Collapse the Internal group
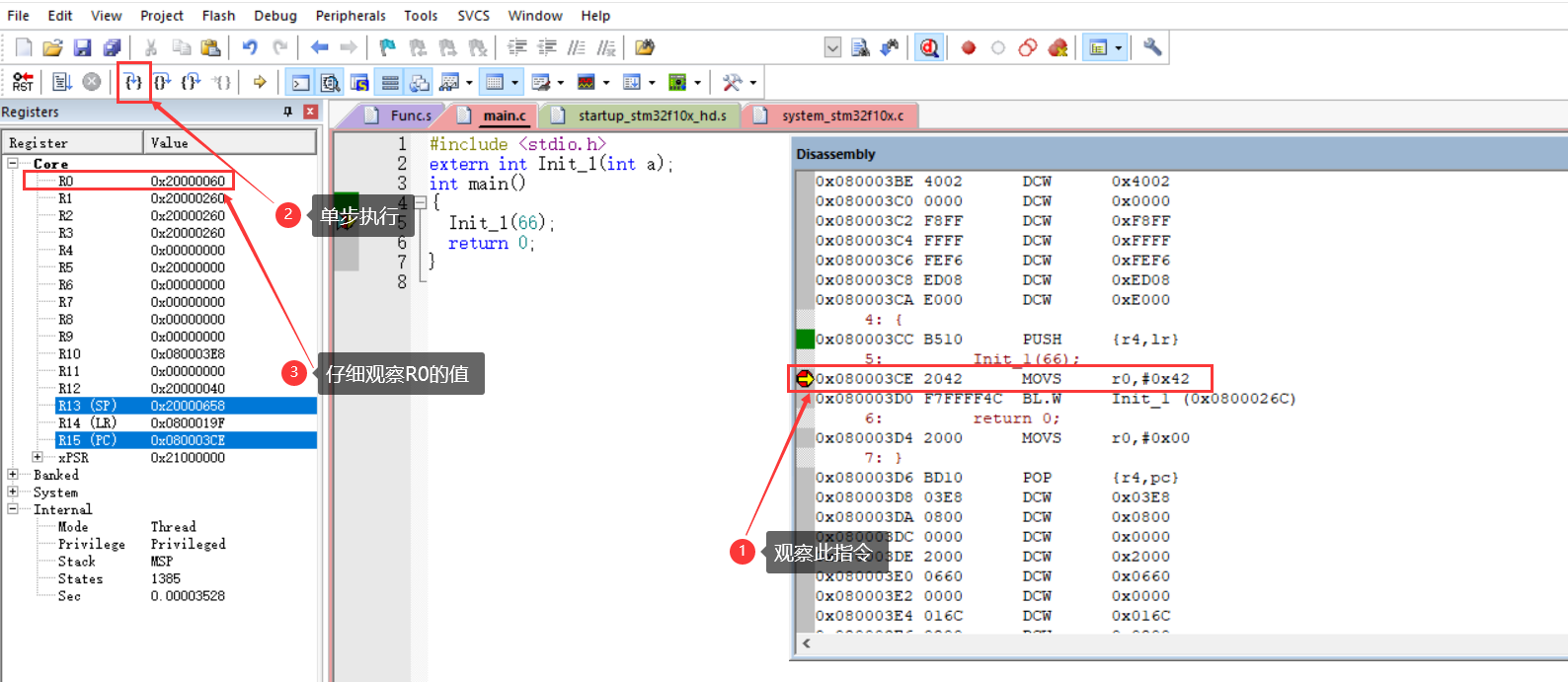The width and height of the screenshot is (1568, 682). (x=13, y=509)
